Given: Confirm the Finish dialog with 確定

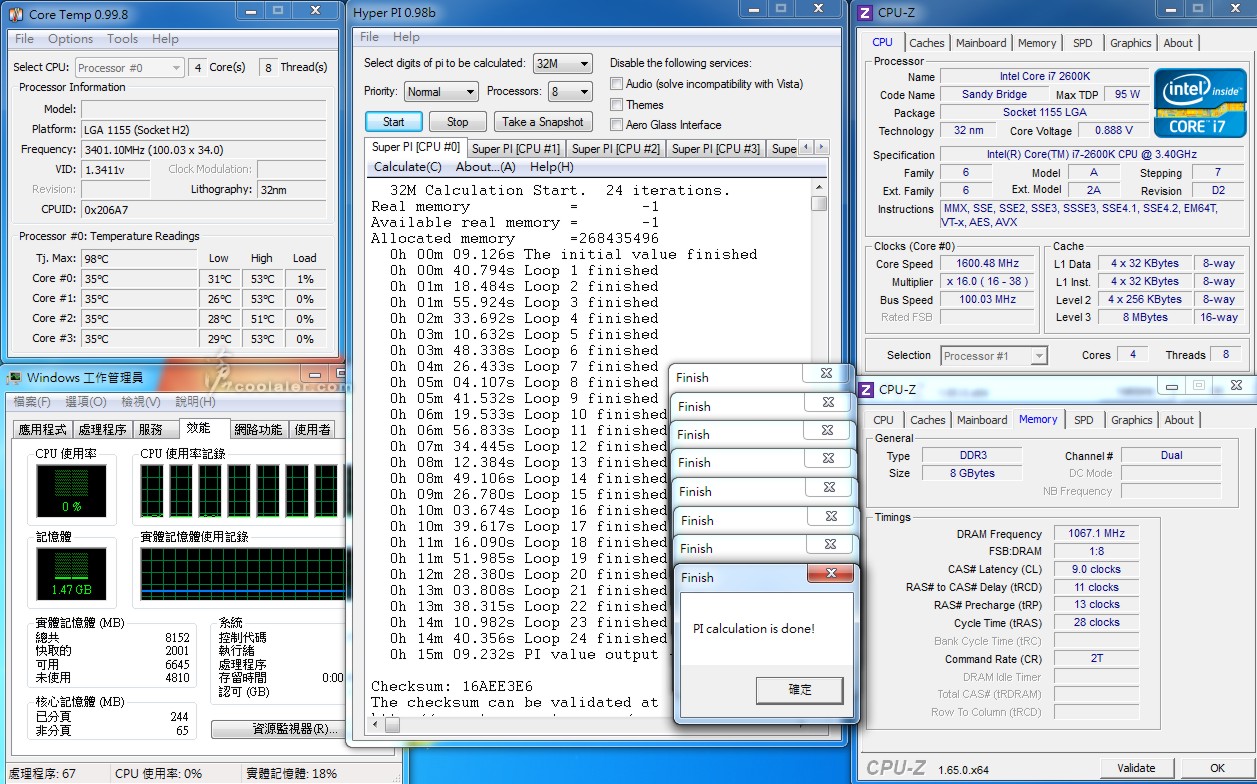Looking at the screenshot, I should (800, 690).
